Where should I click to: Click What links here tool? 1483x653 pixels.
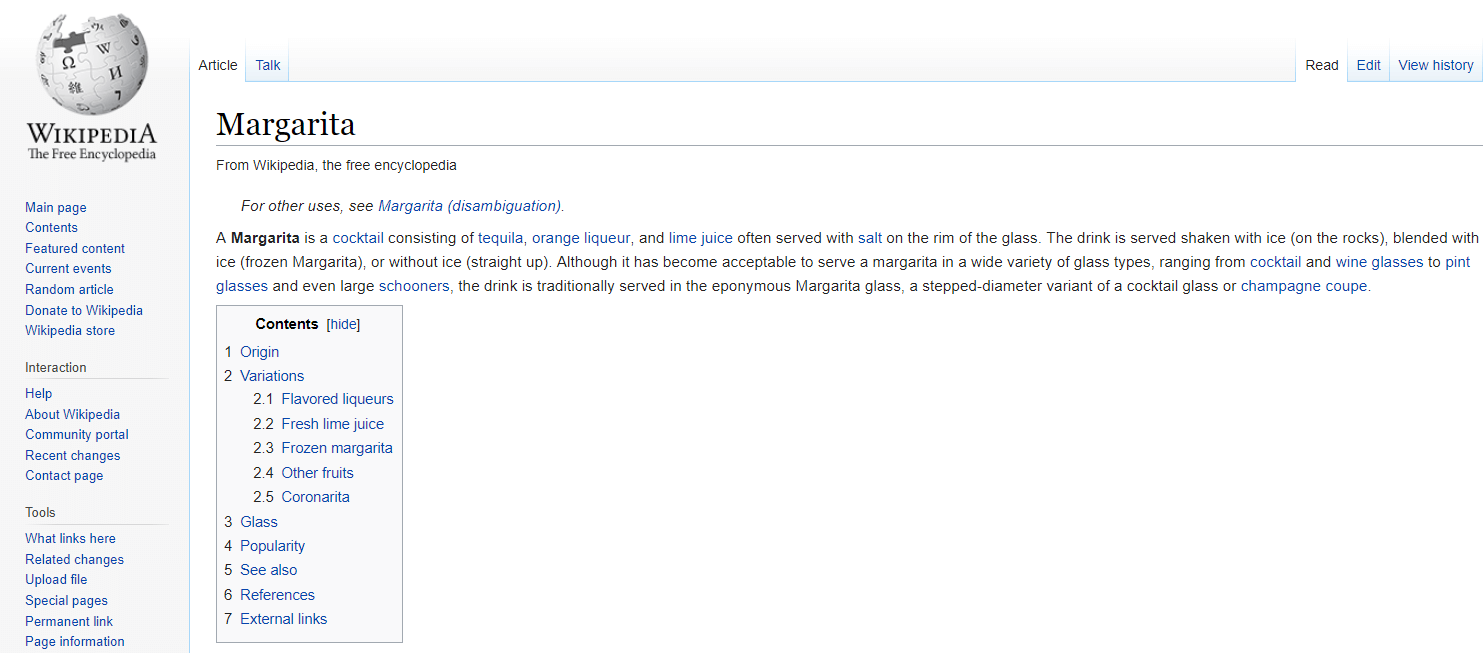pos(70,538)
